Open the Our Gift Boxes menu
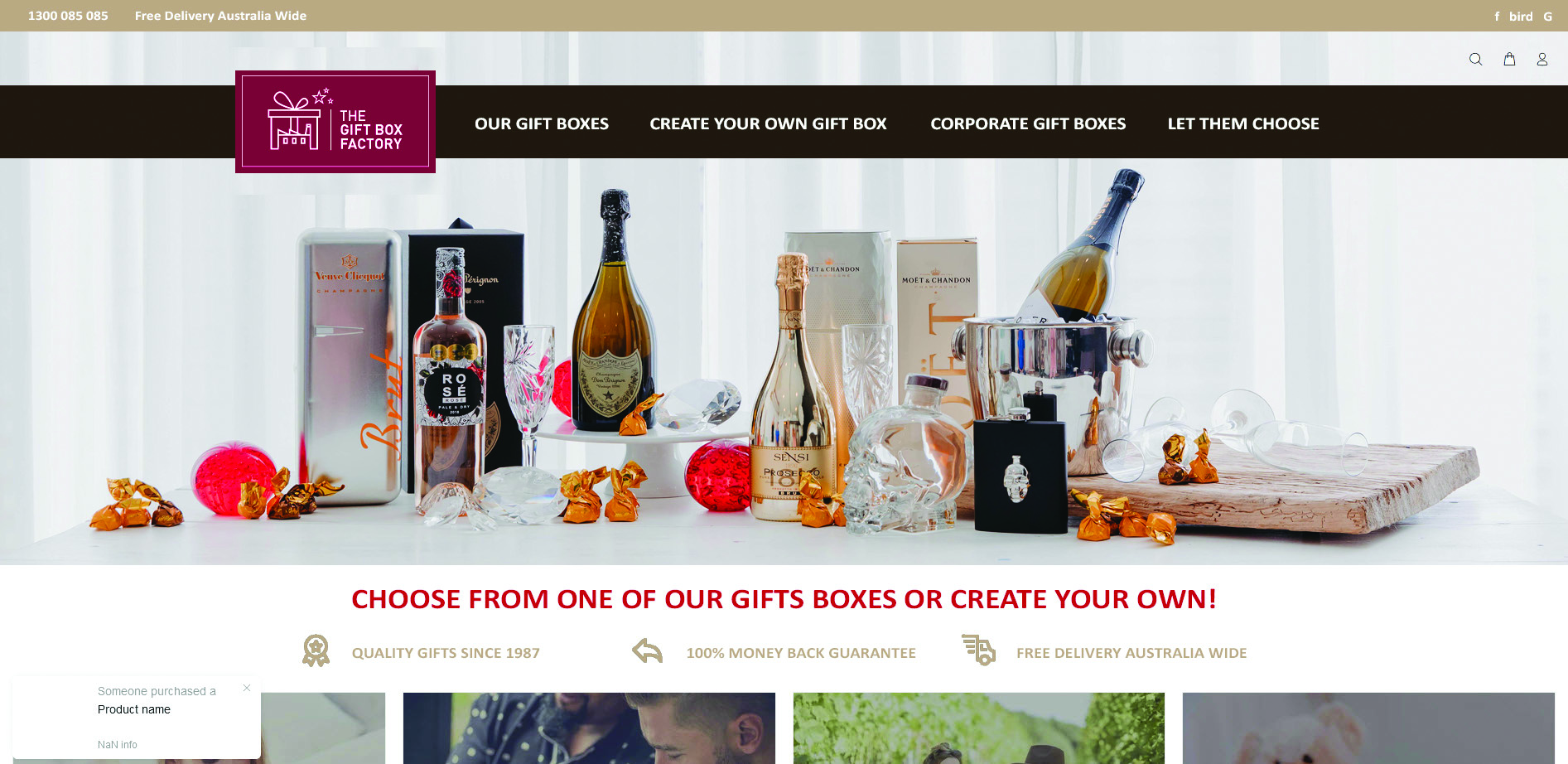1568x764 pixels. (x=542, y=123)
